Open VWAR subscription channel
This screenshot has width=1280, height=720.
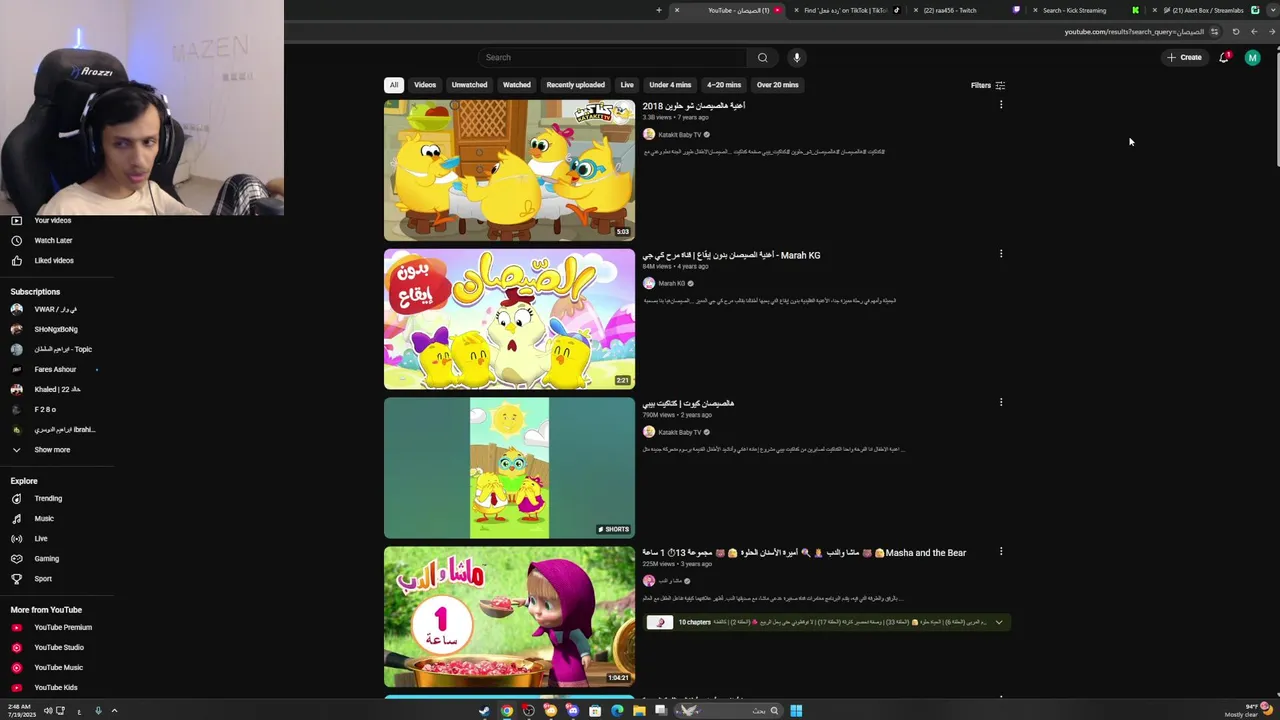(x=57, y=309)
